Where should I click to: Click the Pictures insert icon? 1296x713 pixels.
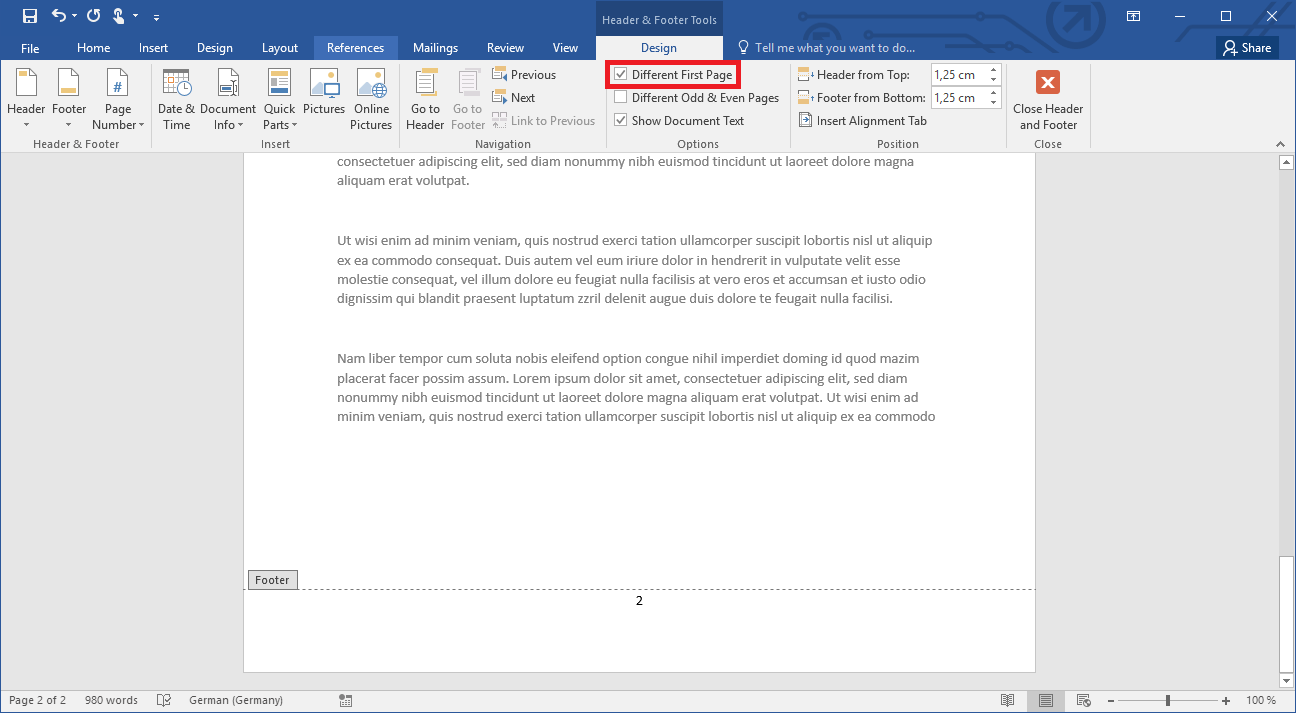(324, 83)
